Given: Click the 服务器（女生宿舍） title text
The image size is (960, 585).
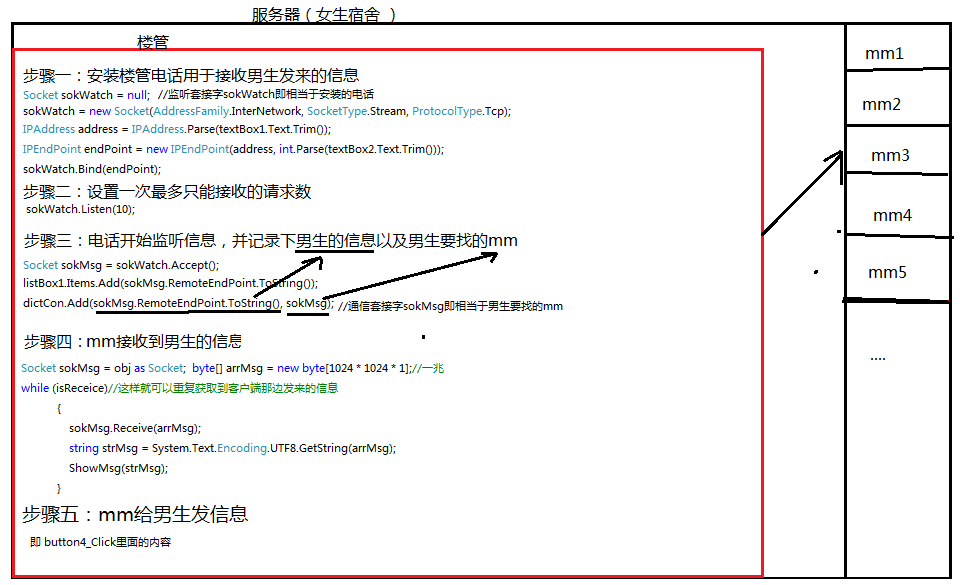Looking at the screenshot, I should pos(324,14).
